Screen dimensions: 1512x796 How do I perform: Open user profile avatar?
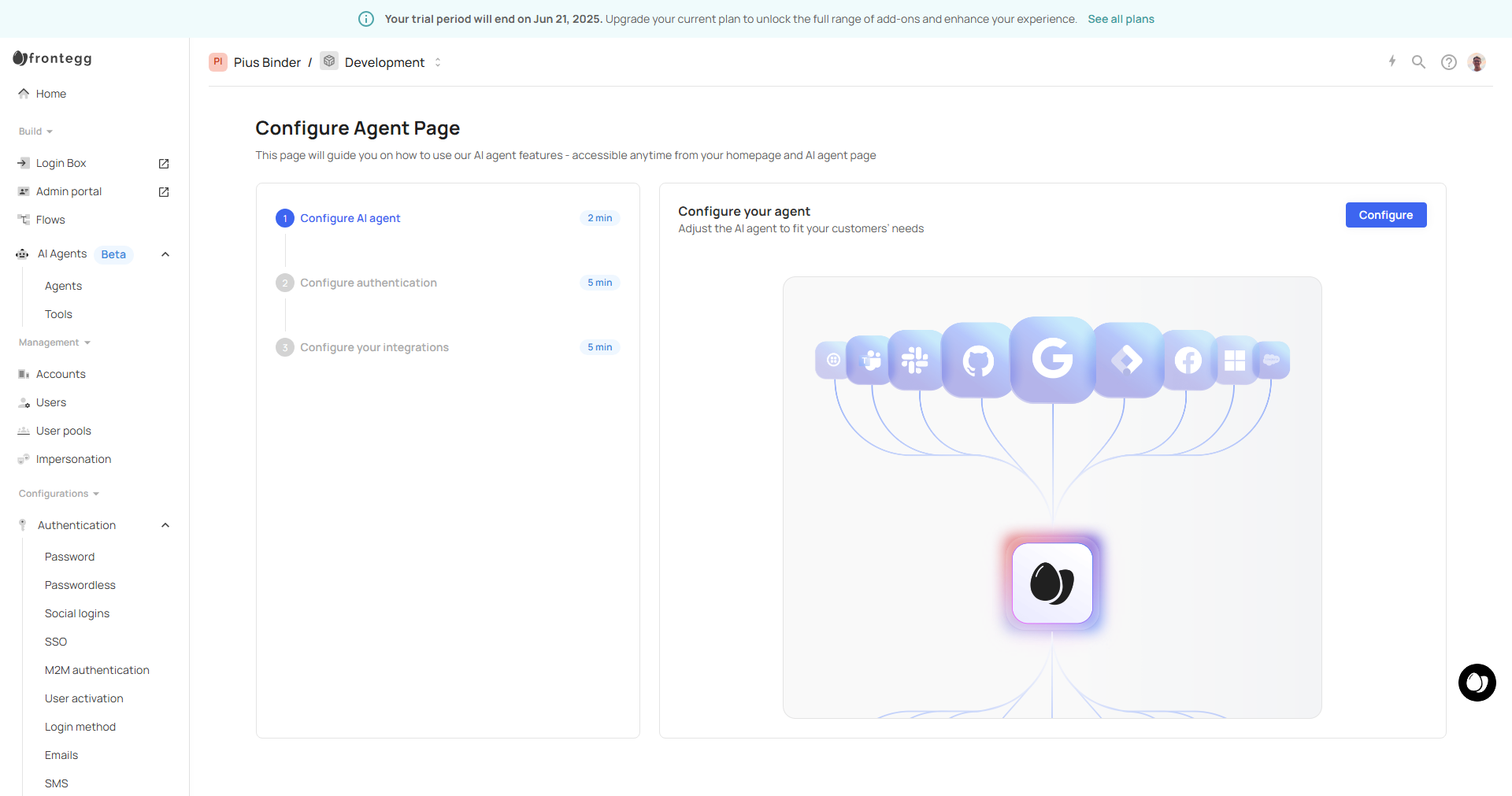tap(1477, 62)
